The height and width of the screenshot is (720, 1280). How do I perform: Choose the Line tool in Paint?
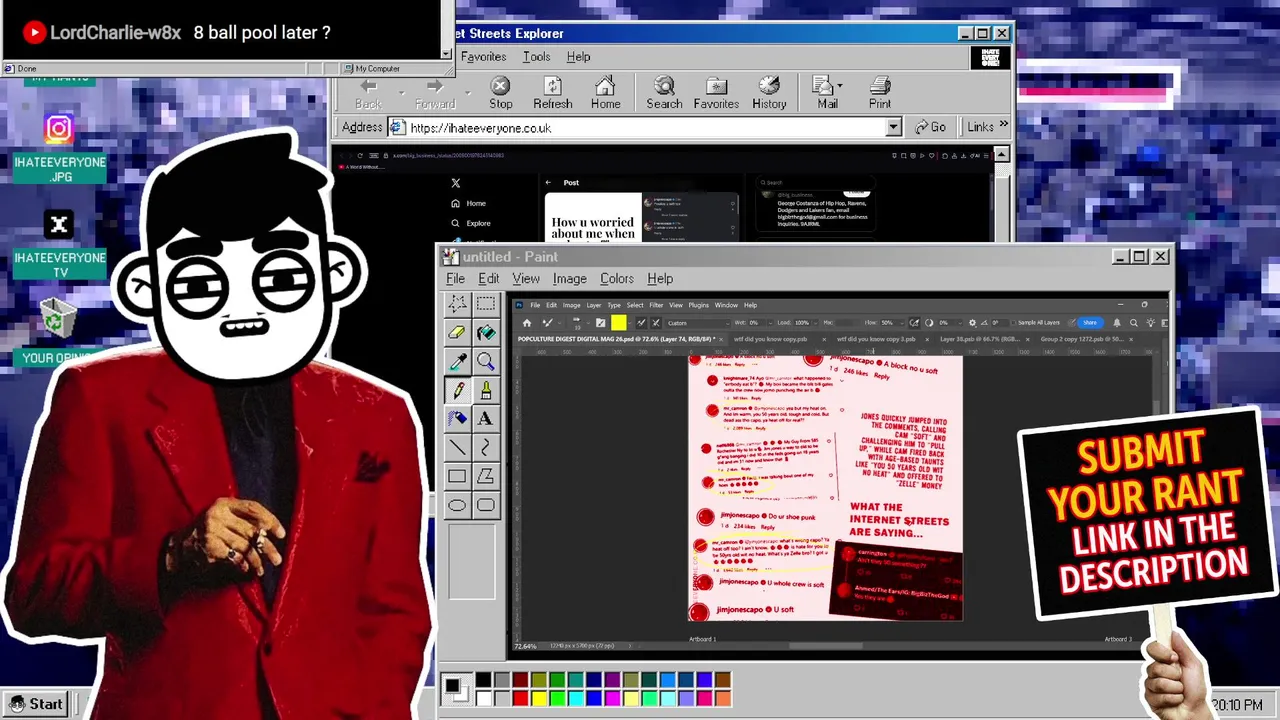click(457, 448)
